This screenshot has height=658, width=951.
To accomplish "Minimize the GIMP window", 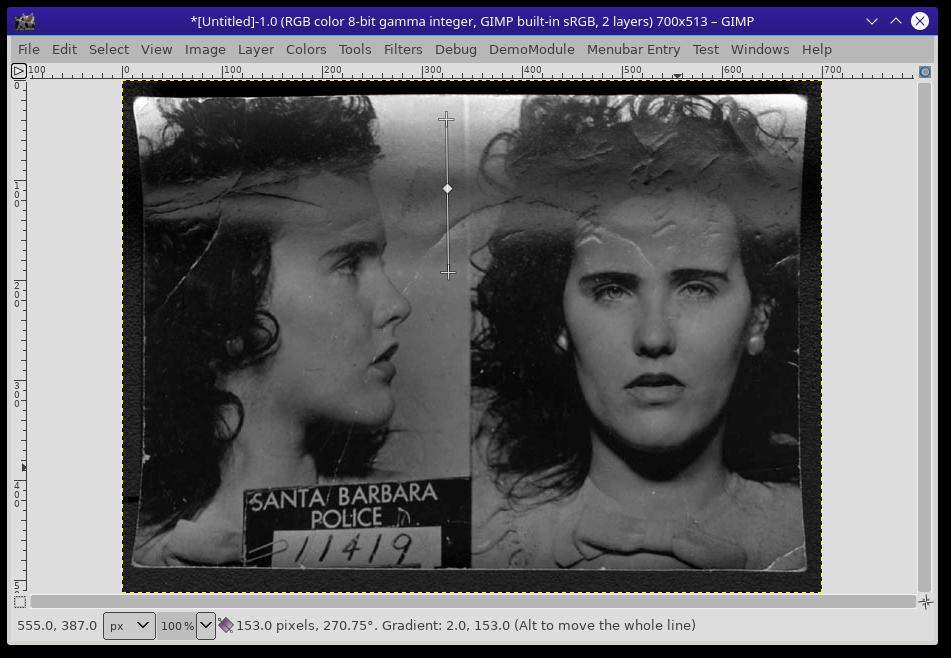I will coord(872,21).
